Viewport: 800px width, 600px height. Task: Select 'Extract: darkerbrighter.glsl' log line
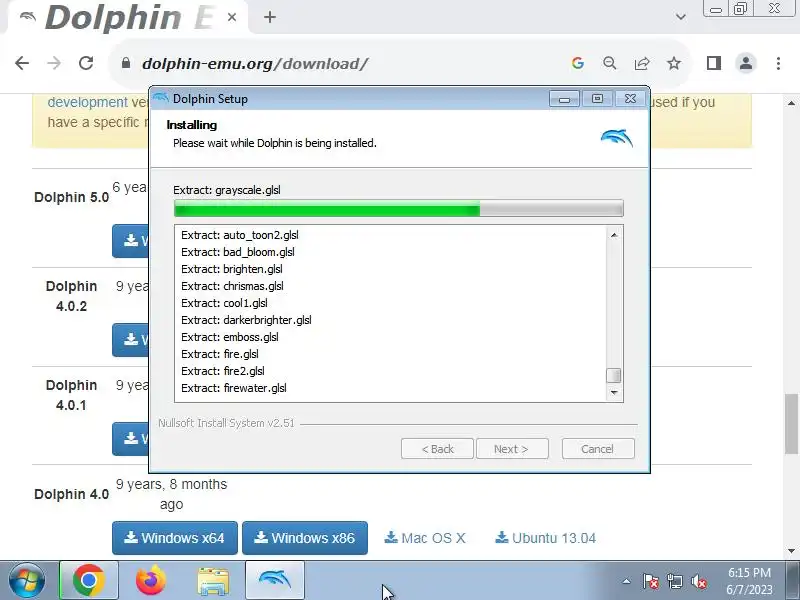[x=246, y=320]
